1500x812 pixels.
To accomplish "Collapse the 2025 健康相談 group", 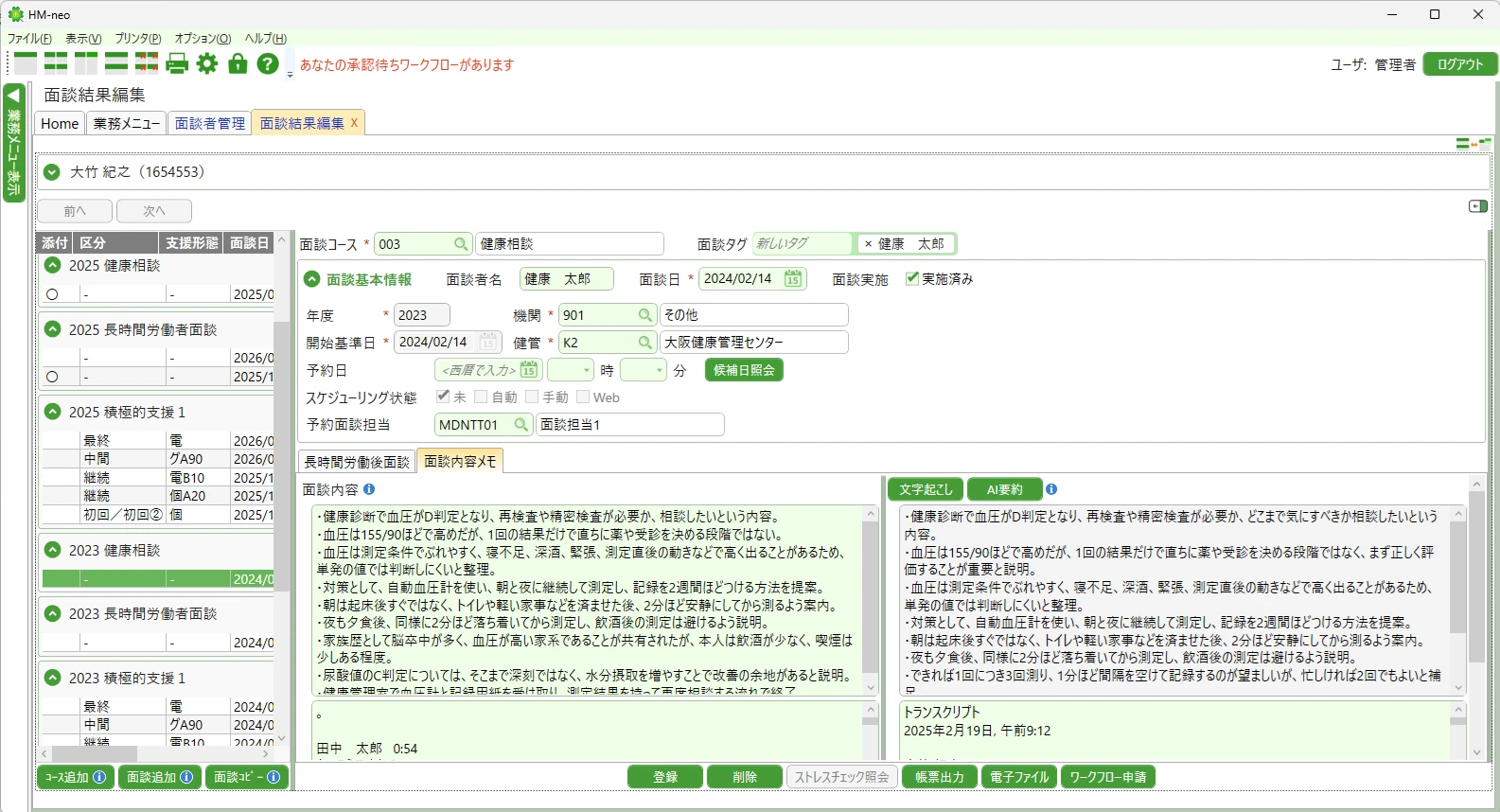I will pos(53,266).
